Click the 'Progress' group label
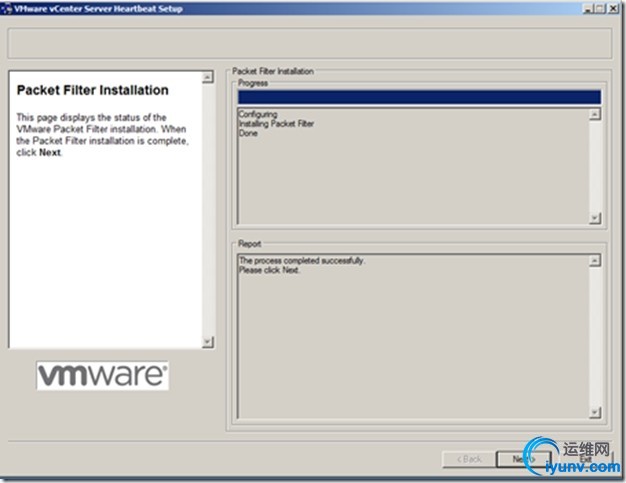Viewport: 626px width, 483px height. 253,83
